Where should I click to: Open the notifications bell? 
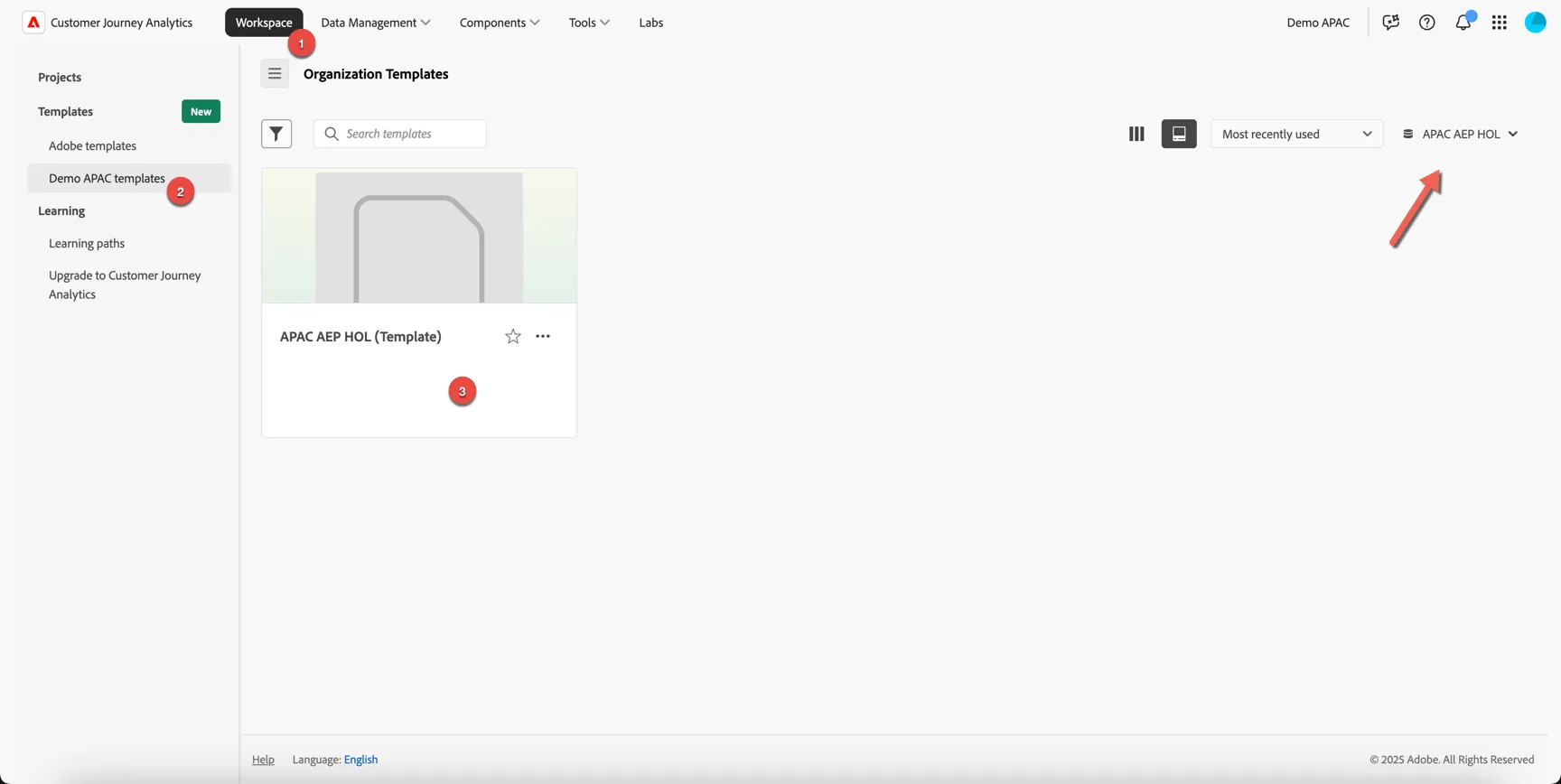click(1463, 22)
